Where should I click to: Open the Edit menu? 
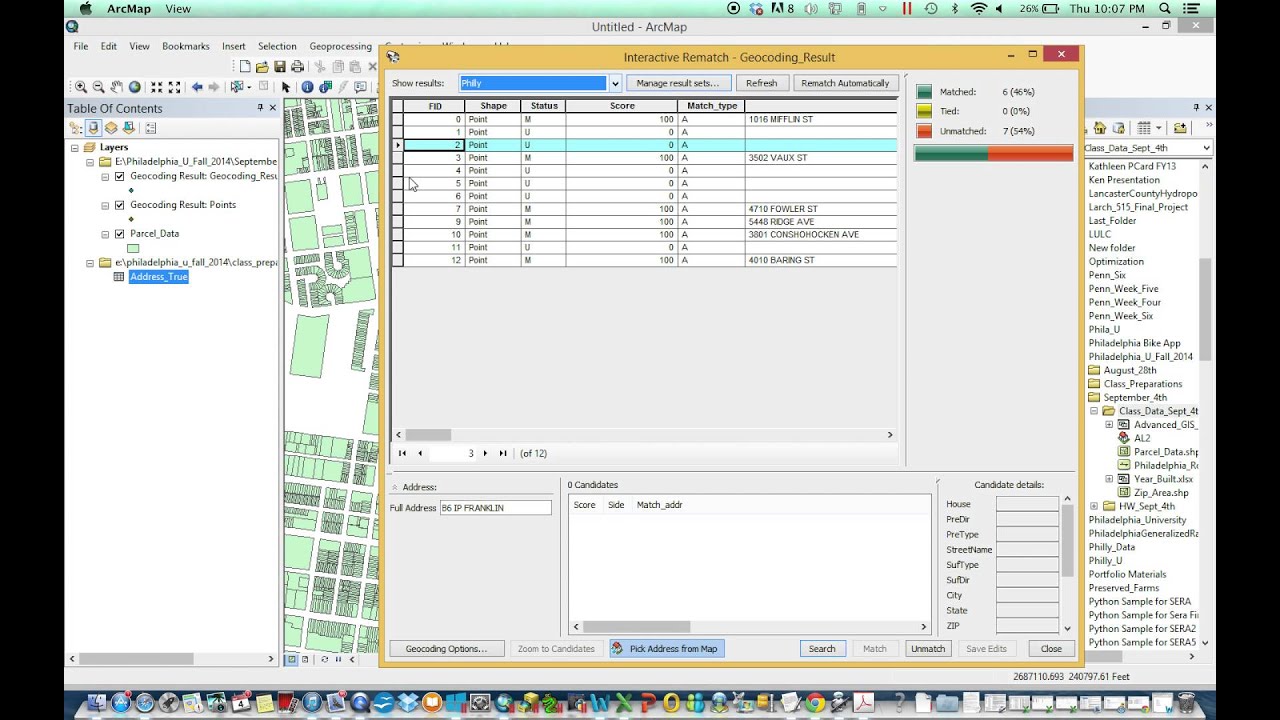click(109, 46)
